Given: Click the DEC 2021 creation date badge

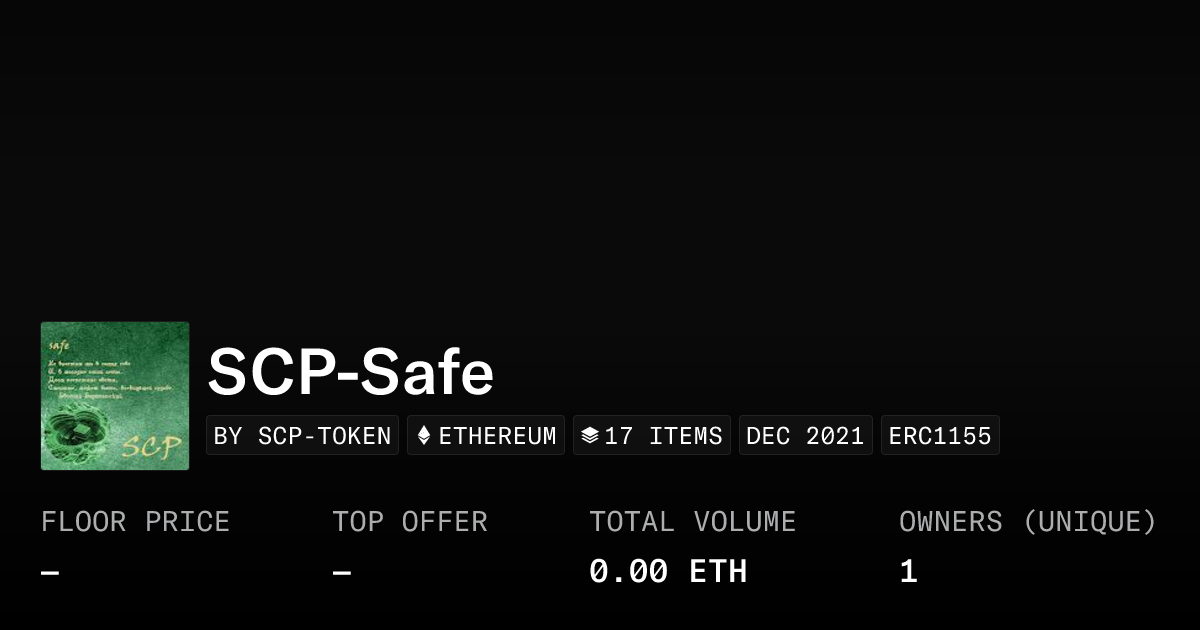Looking at the screenshot, I should (805, 436).
